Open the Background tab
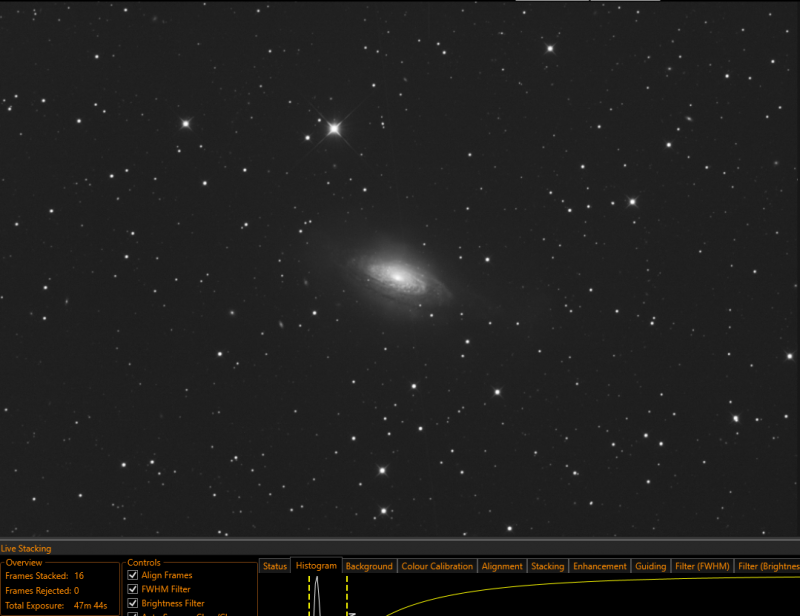The image size is (800, 616). (369, 566)
